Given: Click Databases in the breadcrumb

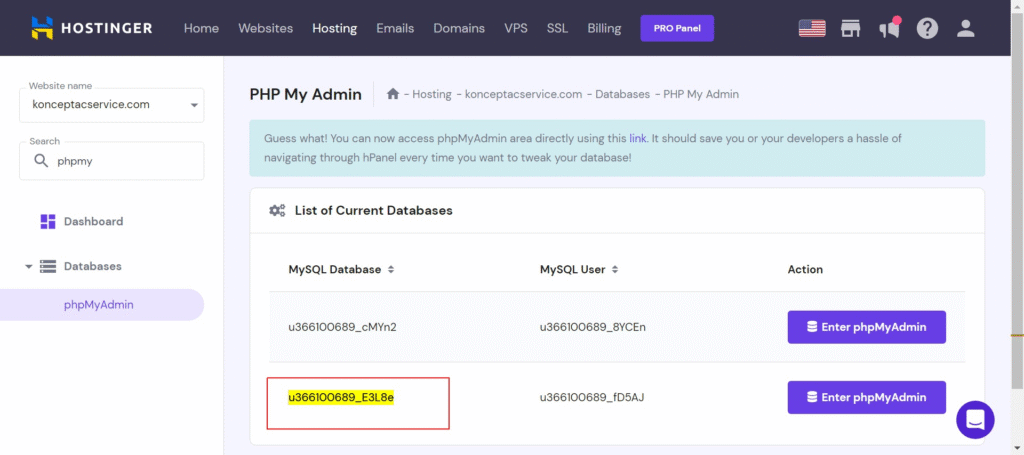Looking at the screenshot, I should 622,94.
